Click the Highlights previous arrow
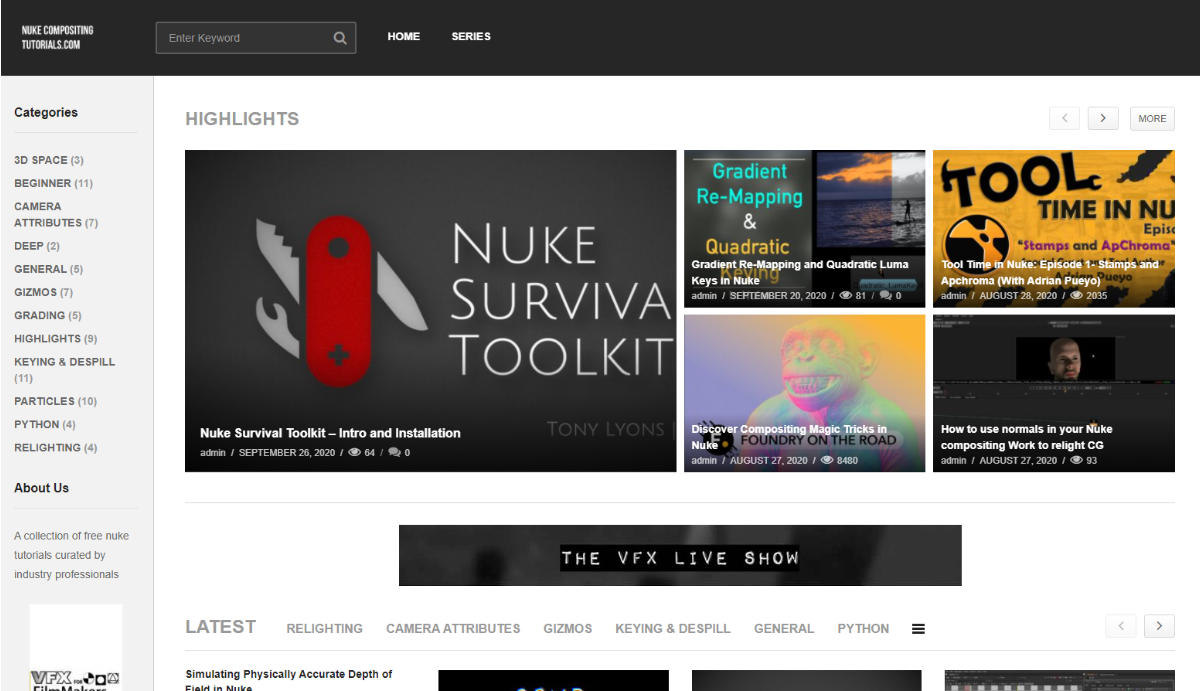 (1064, 118)
